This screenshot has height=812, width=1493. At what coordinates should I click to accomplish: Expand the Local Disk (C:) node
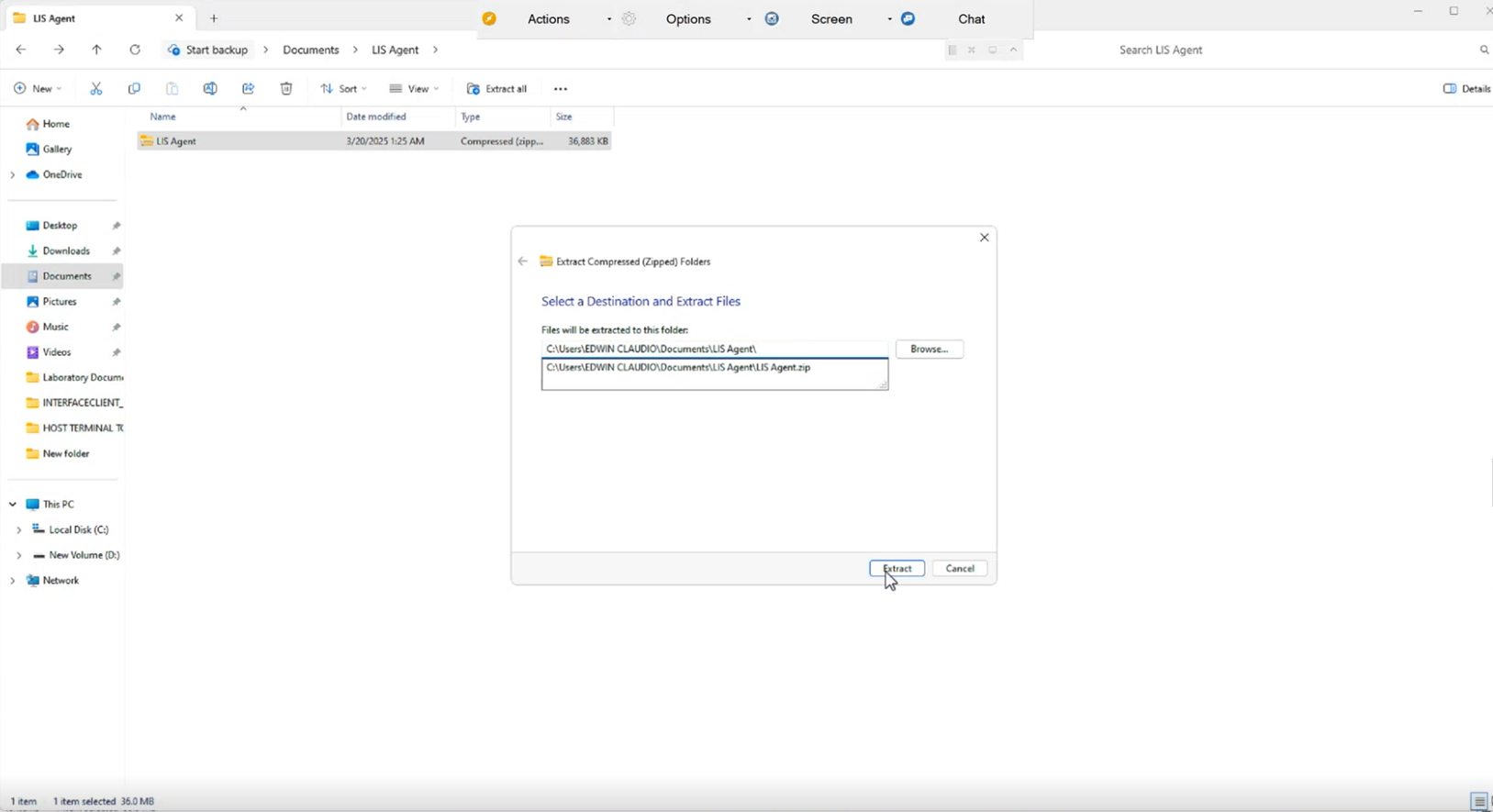click(19, 530)
